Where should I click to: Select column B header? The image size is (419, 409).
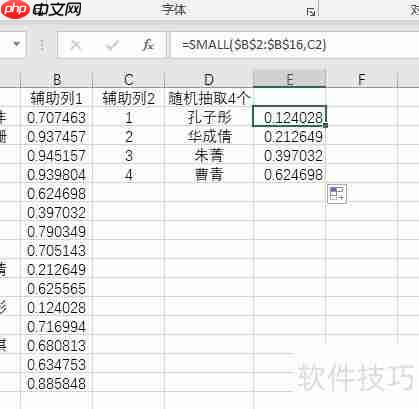click(57, 79)
